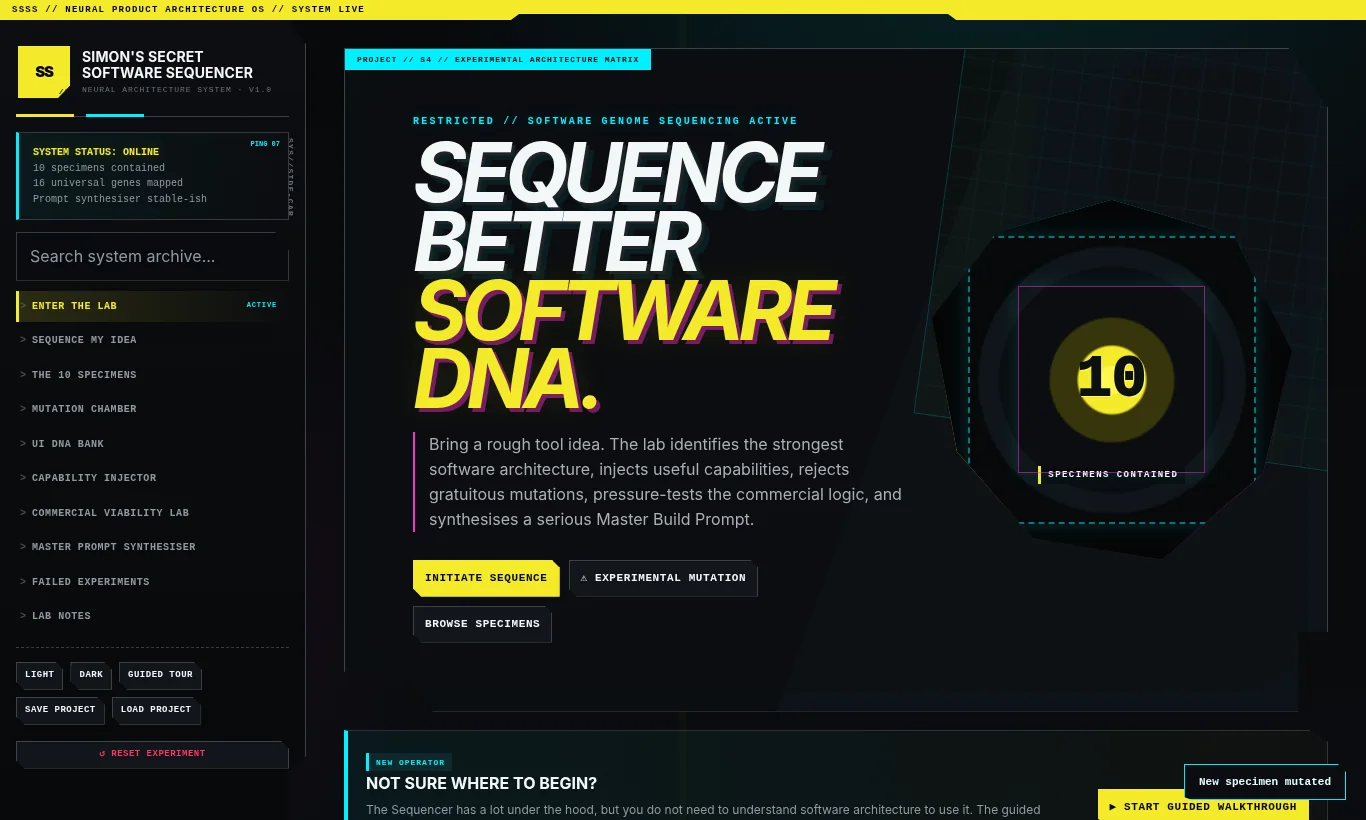Open the Enter the Lab menu item
This screenshot has height=820, width=1366.
click(152, 306)
